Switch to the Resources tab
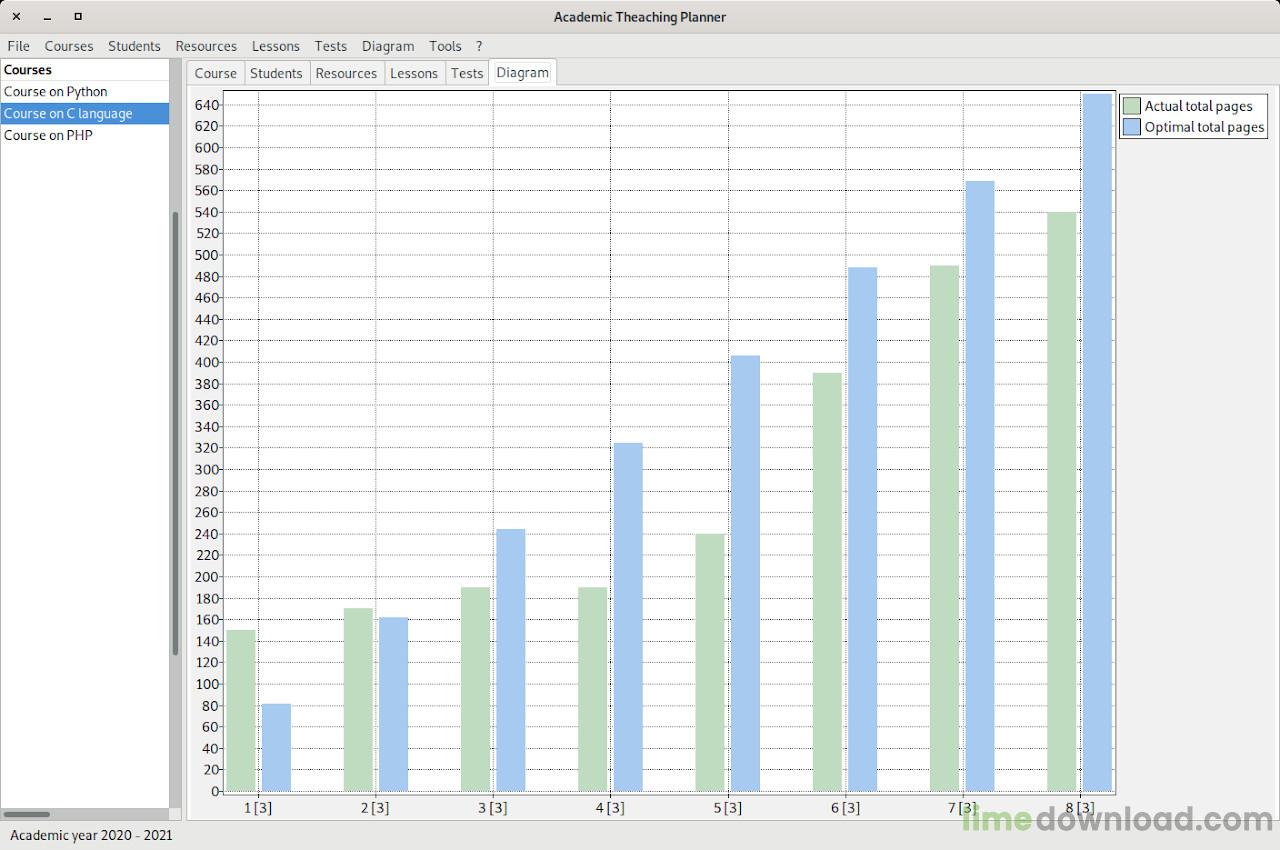The image size is (1280, 850). (346, 73)
